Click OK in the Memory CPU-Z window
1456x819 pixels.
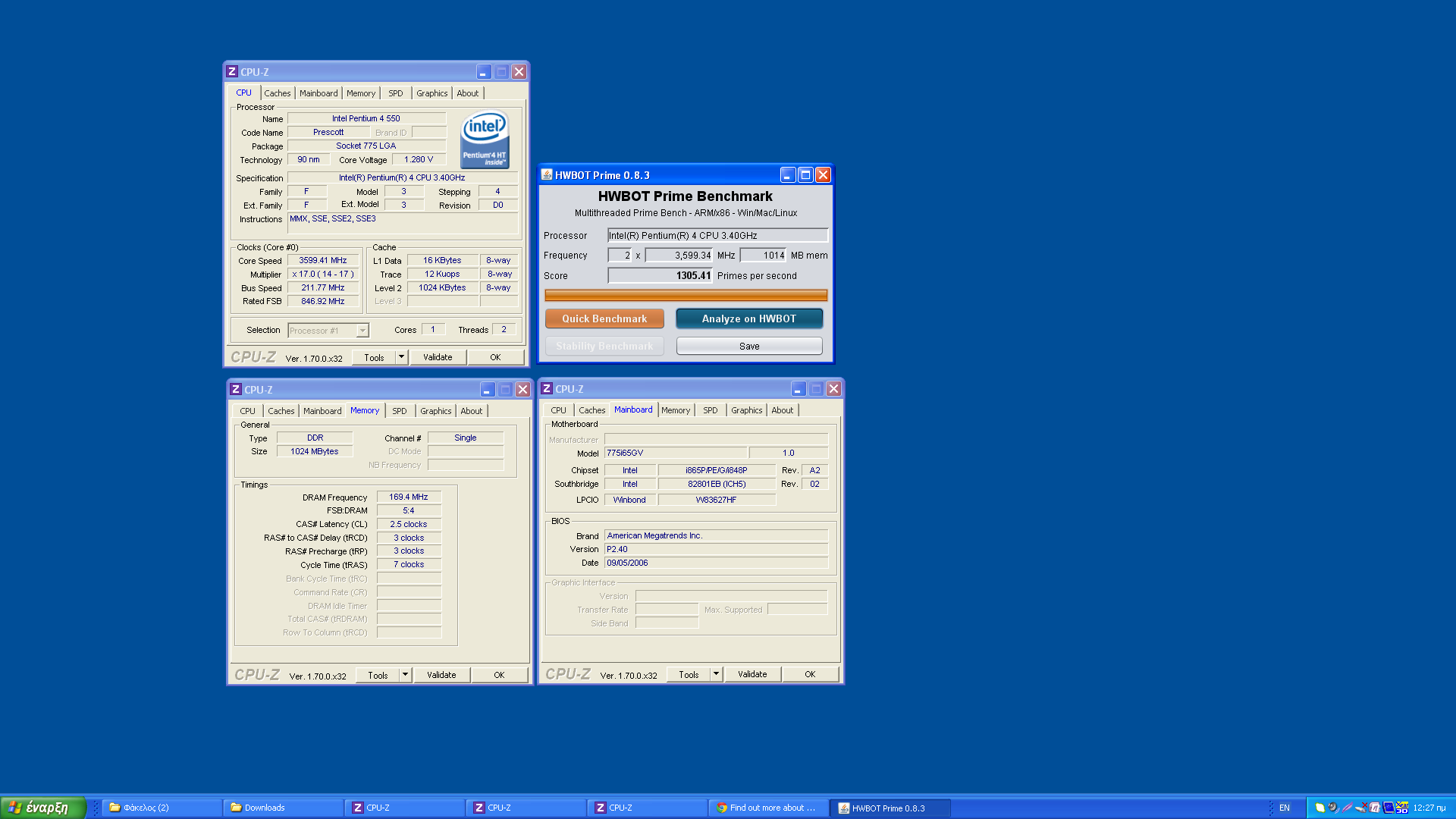[x=499, y=675]
